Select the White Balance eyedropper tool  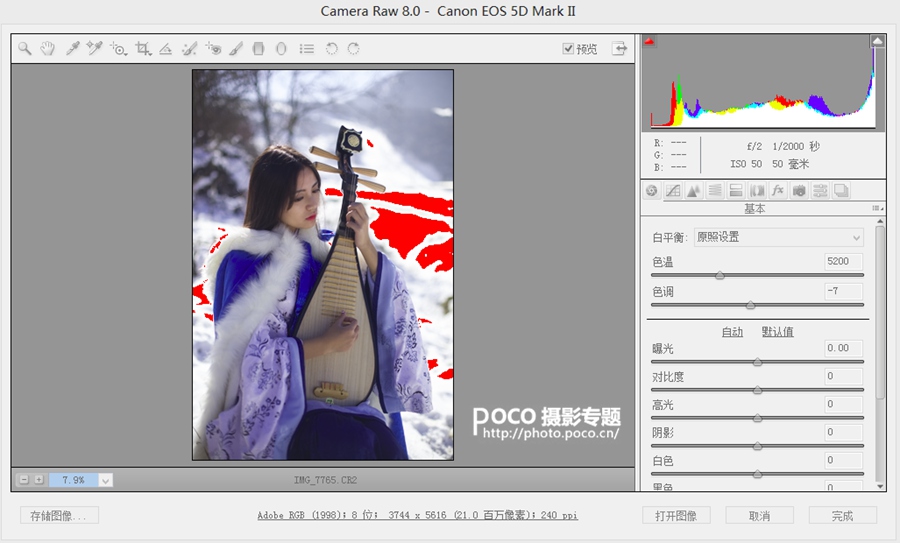coord(72,49)
